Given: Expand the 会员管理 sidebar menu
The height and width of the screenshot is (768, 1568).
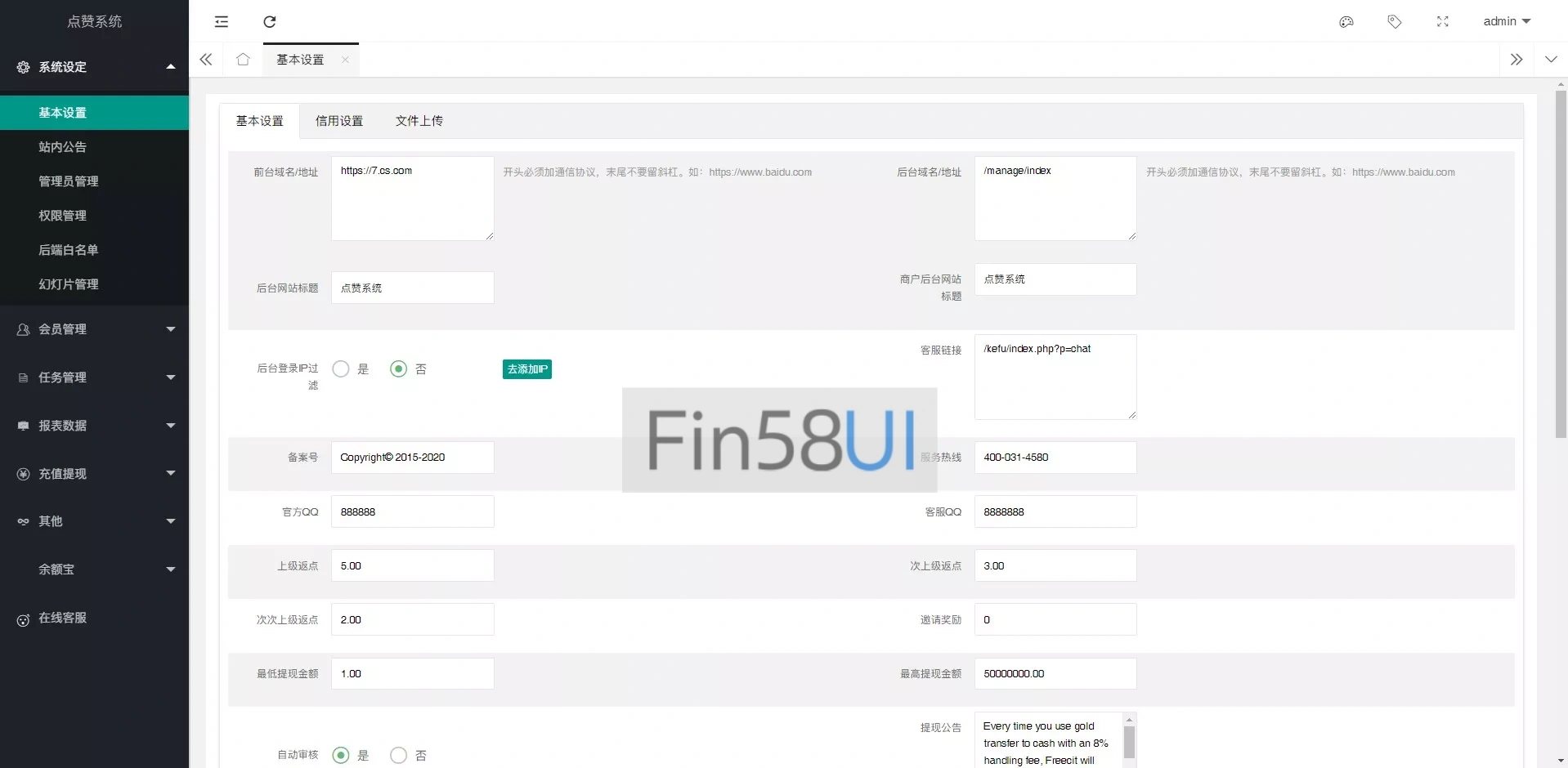Looking at the screenshot, I should point(95,329).
